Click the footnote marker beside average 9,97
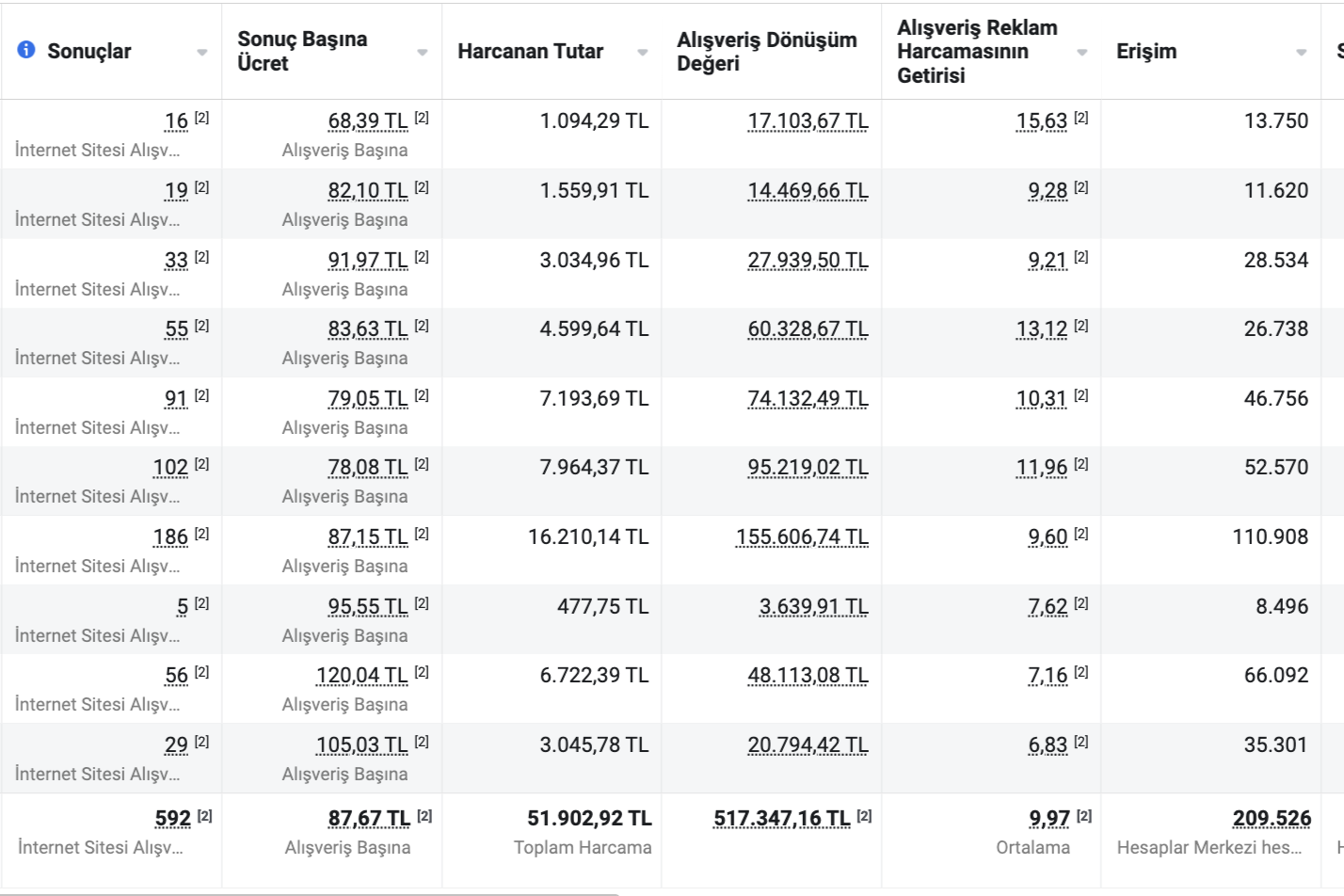Viewport: 1344px width, 896px height. tap(1084, 816)
